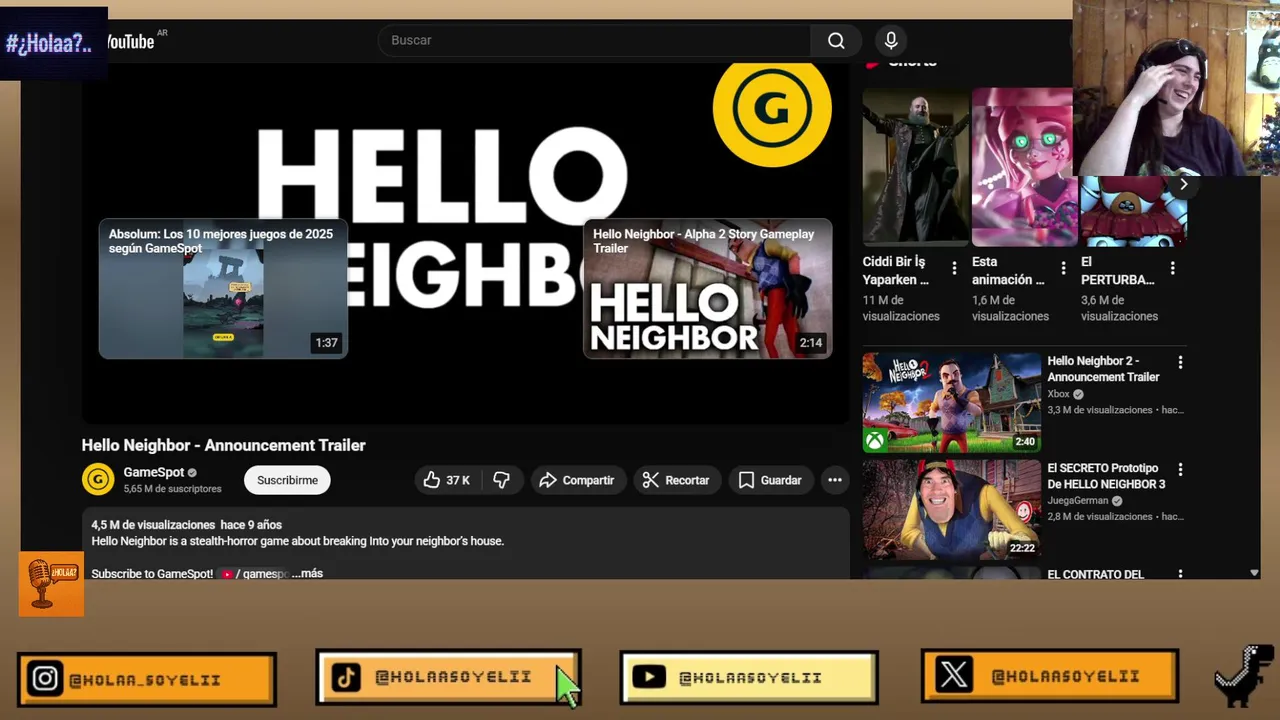This screenshot has height=720, width=1280.
Task: Open options menu for El PERTURBA short
Action: tap(1172, 268)
